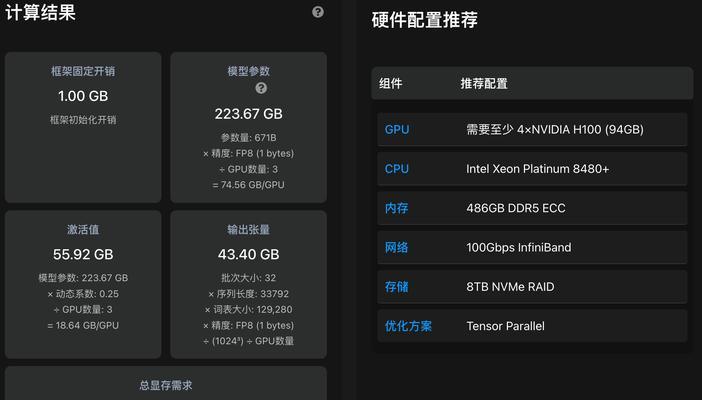Screen dimensions: 702x400
Task: Select the 223.67 GB model parameters value
Action: (248, 114)
